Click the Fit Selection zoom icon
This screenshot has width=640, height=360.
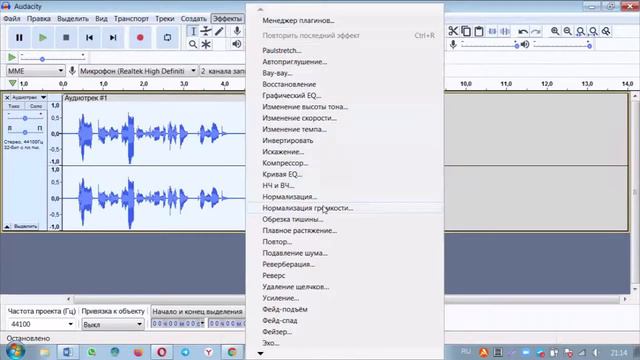click(580, 31)
